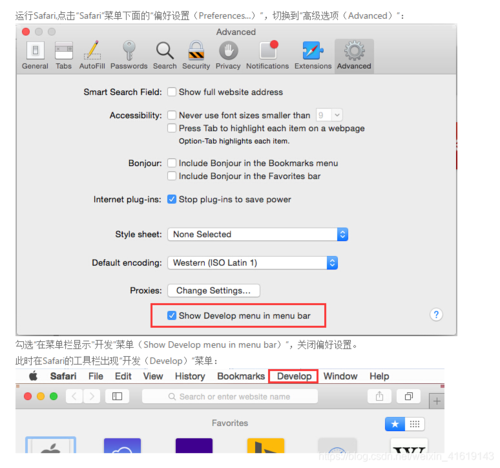Open the AutoFill preferences pane

coord(92,55)
